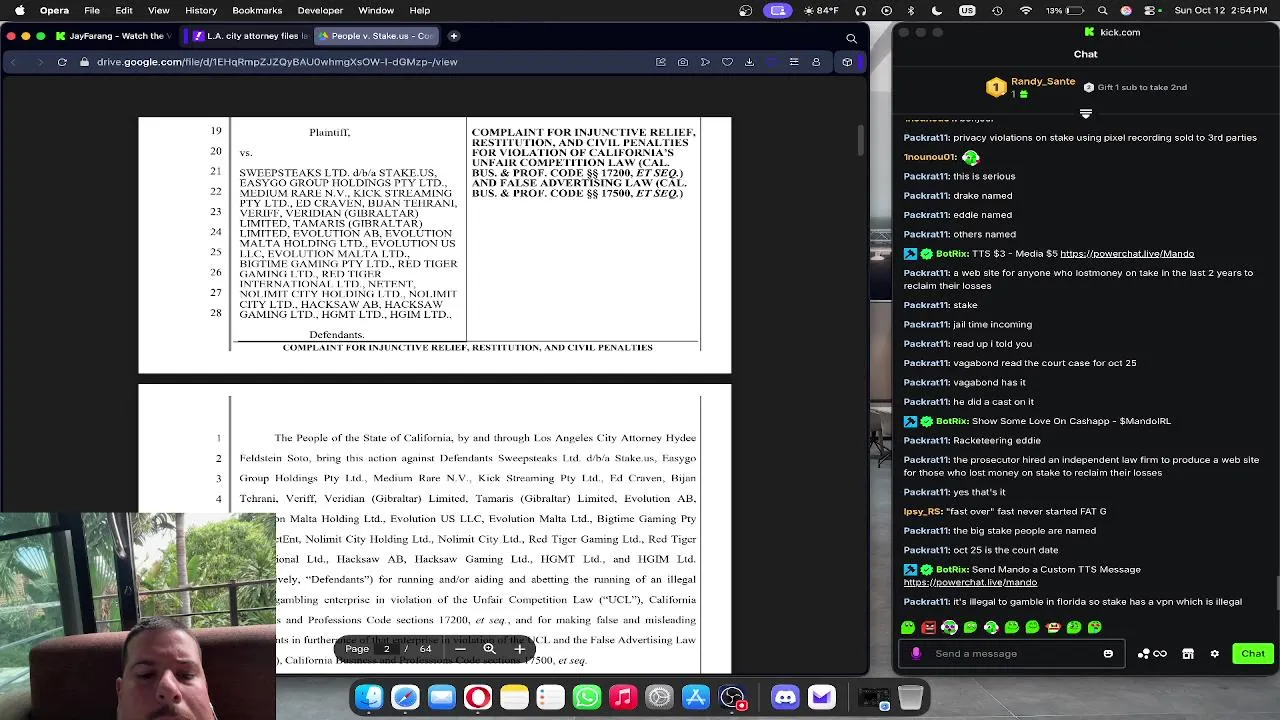Open powerchat.live/Mando link near TTS $3

1127,254
